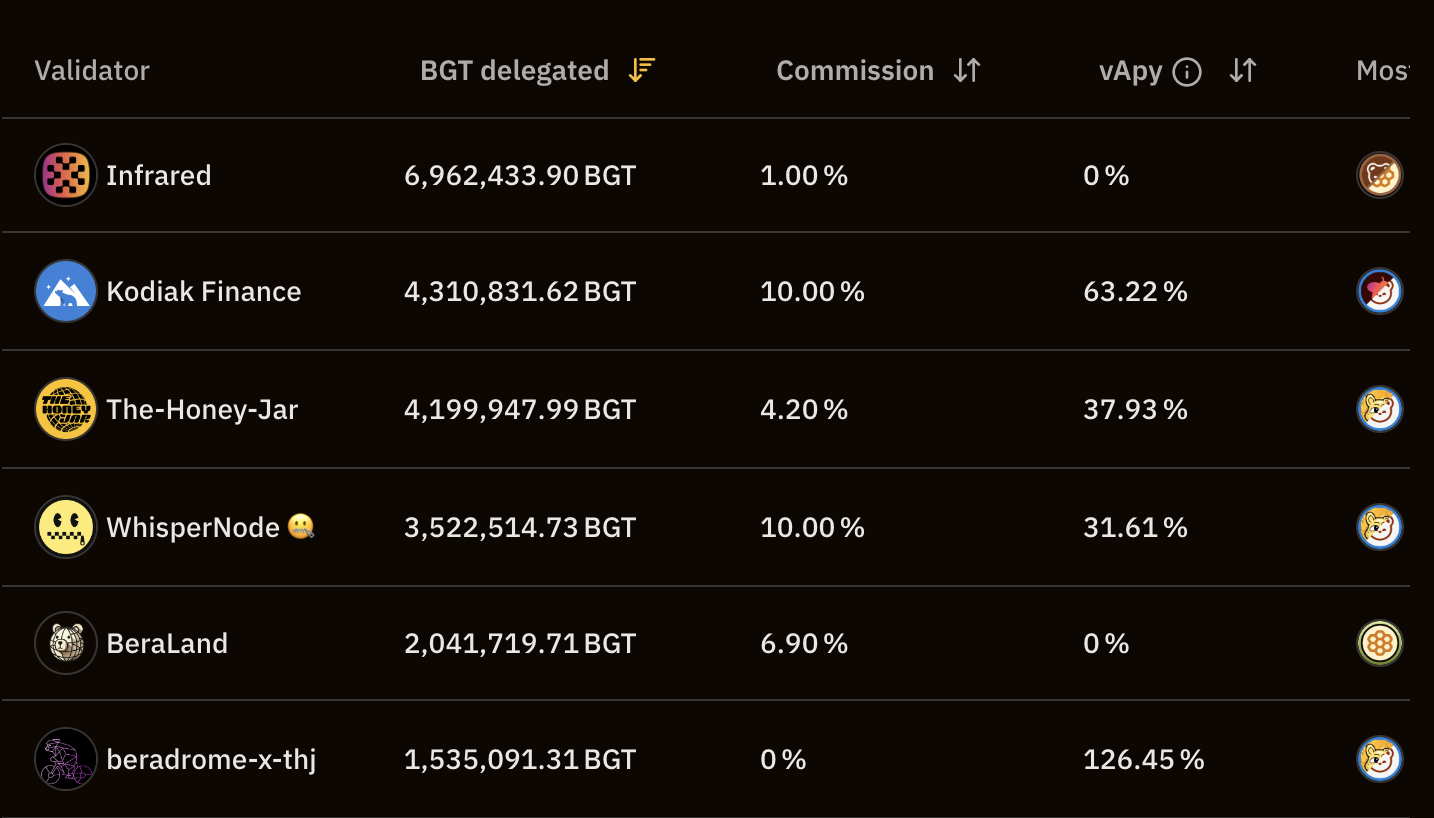The image size is (1434, 818).
Task: Select the WhisperNode validator row
Action: point(706,527)
